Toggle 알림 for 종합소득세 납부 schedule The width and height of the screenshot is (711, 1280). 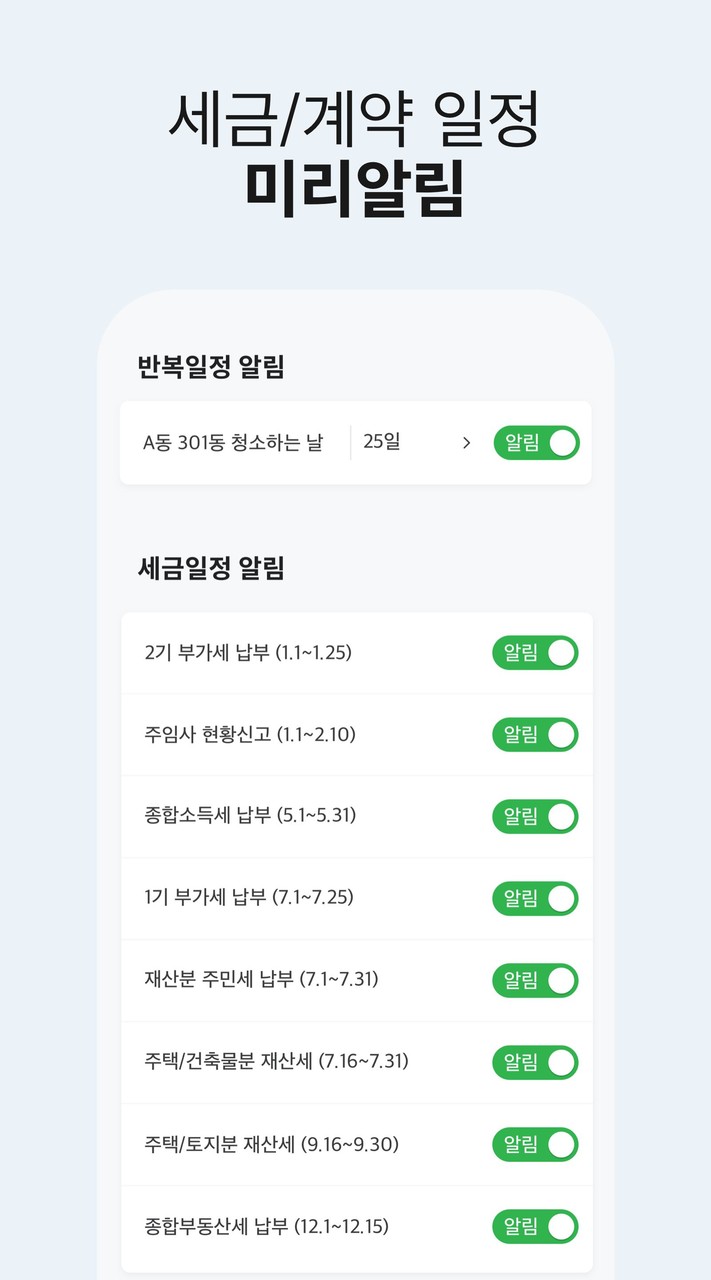click(535, 817)
